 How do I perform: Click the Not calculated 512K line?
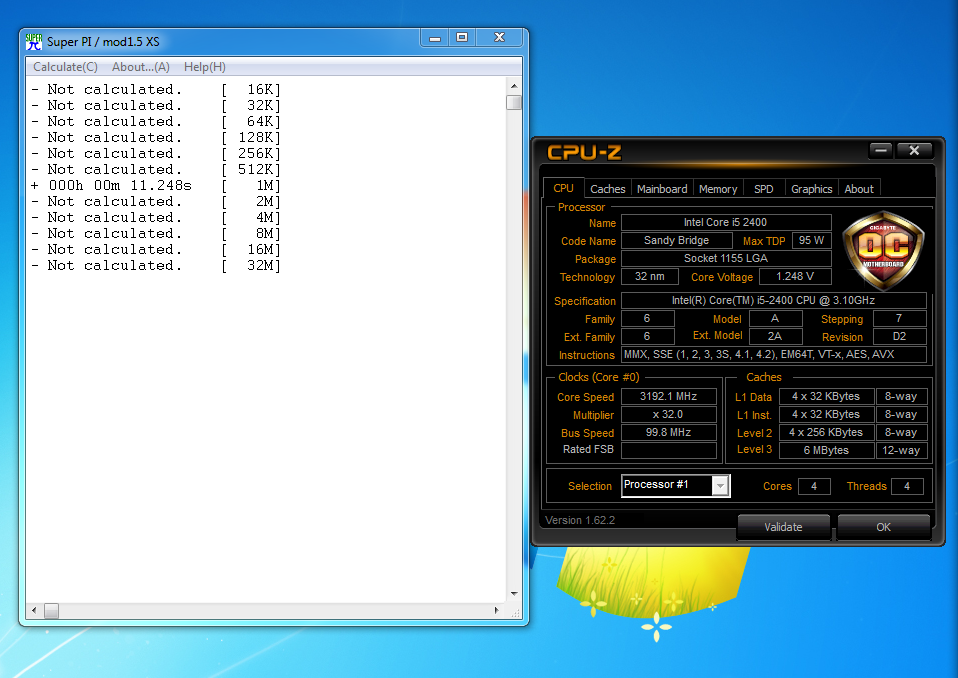click(155, 170)
